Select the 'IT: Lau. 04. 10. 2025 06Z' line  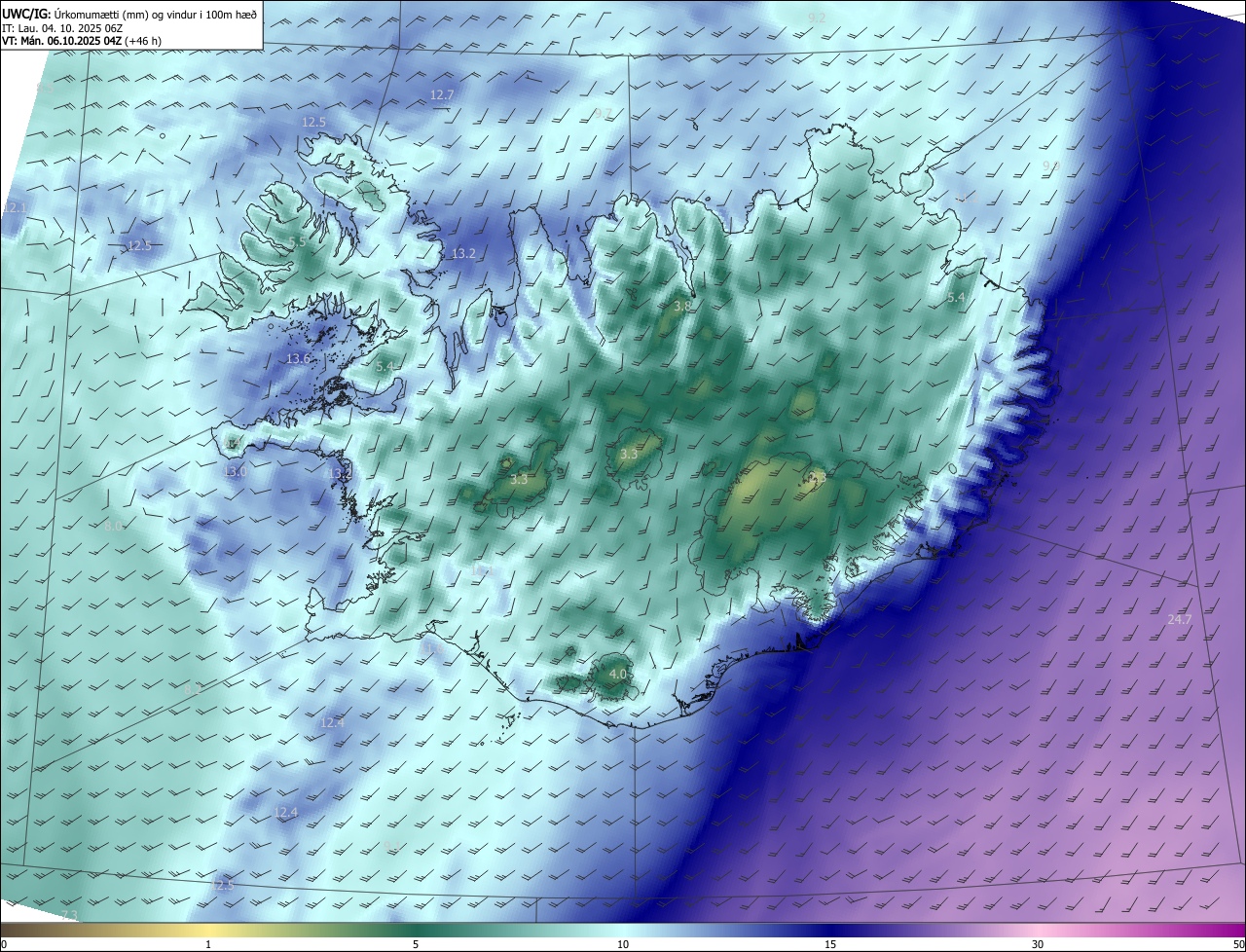(x=62, y=27)
